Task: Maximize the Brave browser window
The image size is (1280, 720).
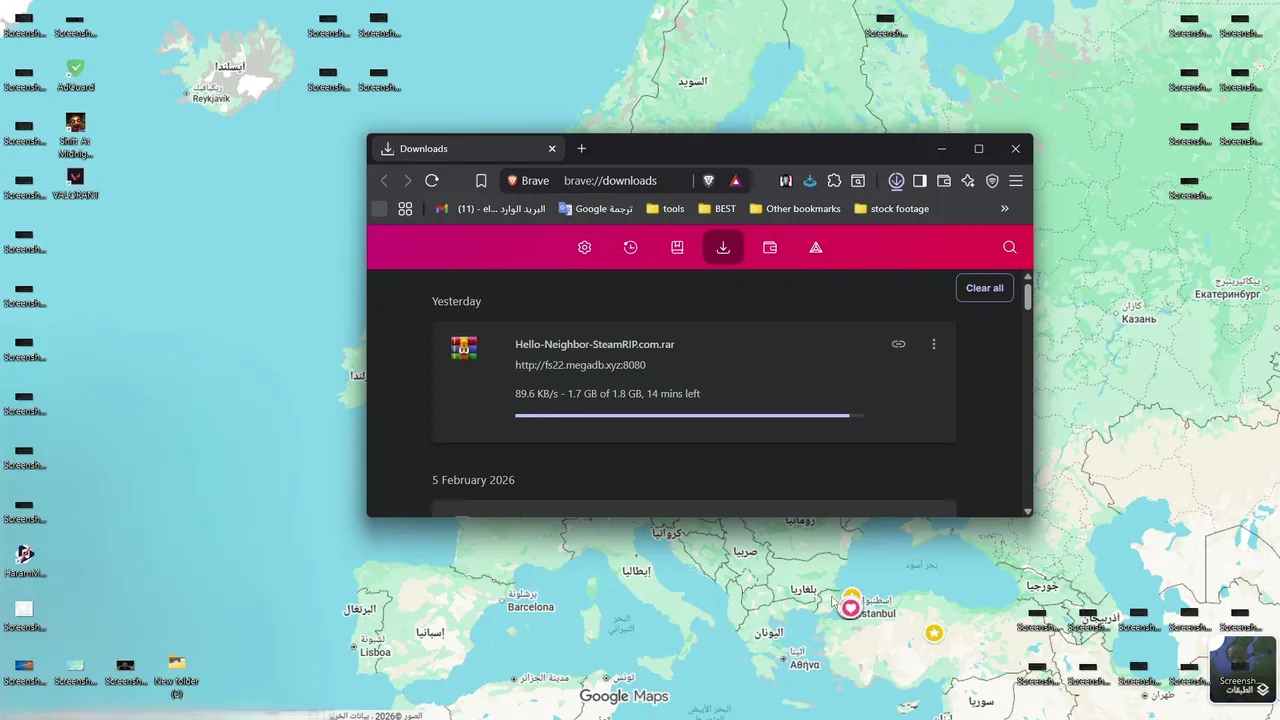Action: [979, 149]
